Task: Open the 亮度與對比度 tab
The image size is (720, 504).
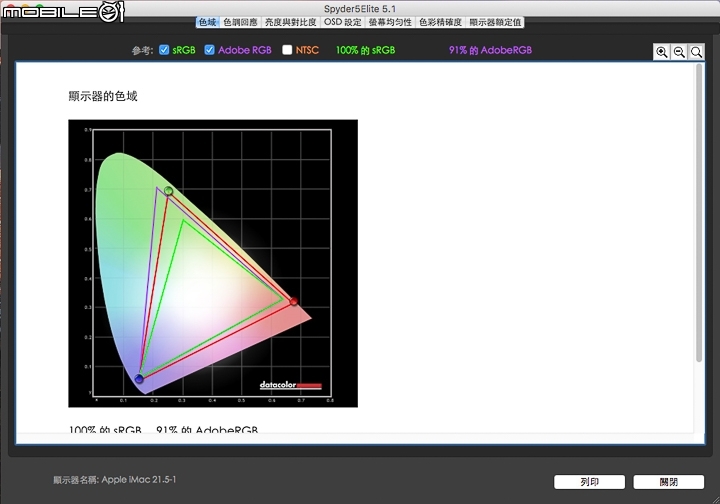Action: pyautogui.click(x=291, y=22)
